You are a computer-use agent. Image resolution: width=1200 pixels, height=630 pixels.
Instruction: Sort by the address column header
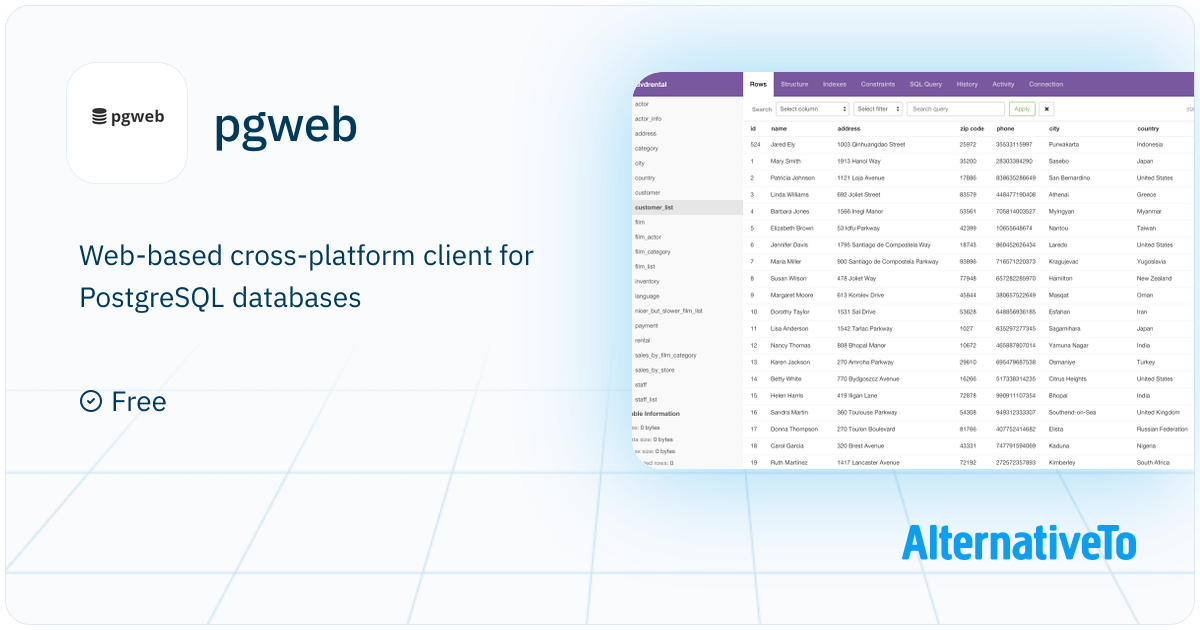pyautogui.click(x=849, y=128)
